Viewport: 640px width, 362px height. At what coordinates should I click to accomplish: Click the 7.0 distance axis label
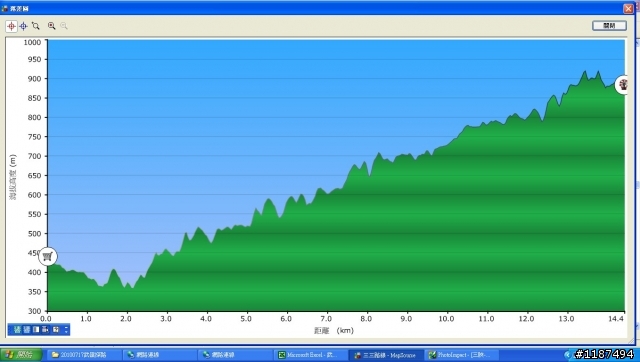coord(326,319)
